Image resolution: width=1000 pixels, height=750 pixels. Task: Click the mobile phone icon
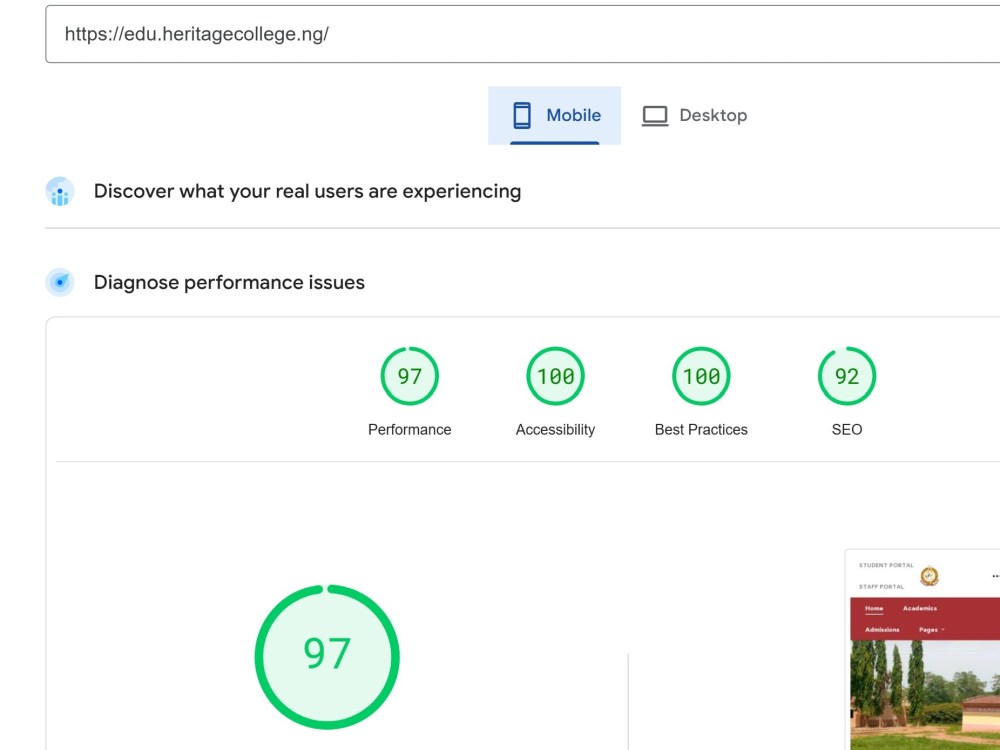522,115
